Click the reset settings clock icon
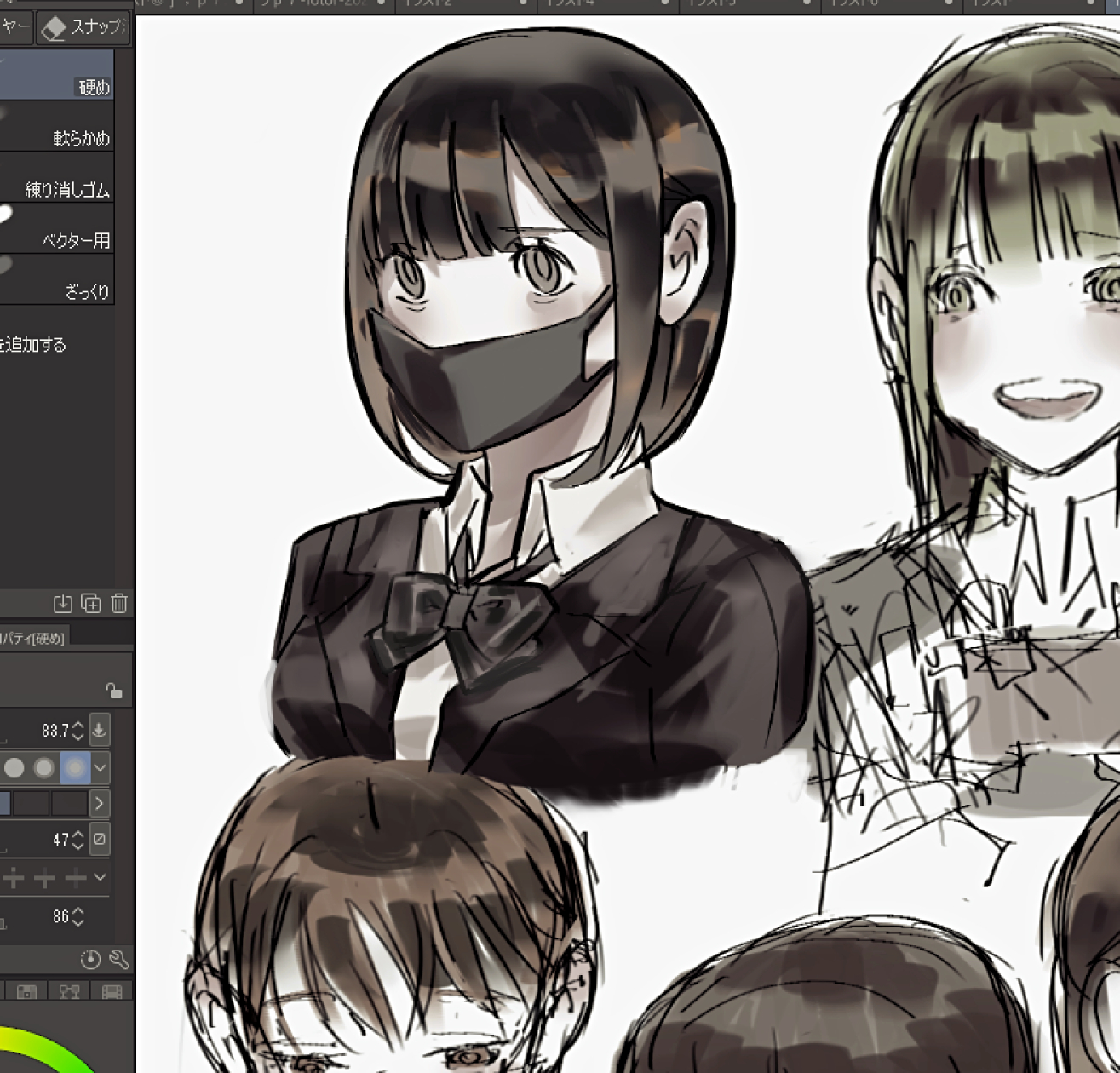Image resolution: width=1120 pixels, height=1073 pixels. (90, 960)
